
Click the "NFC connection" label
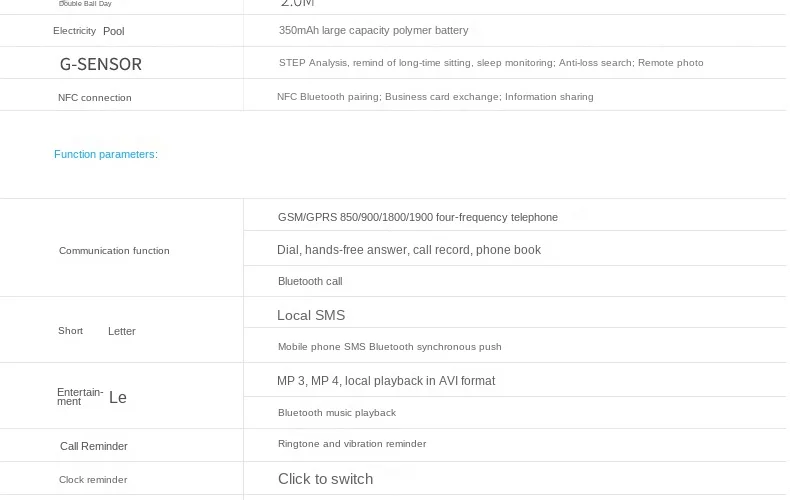(95, 98)
